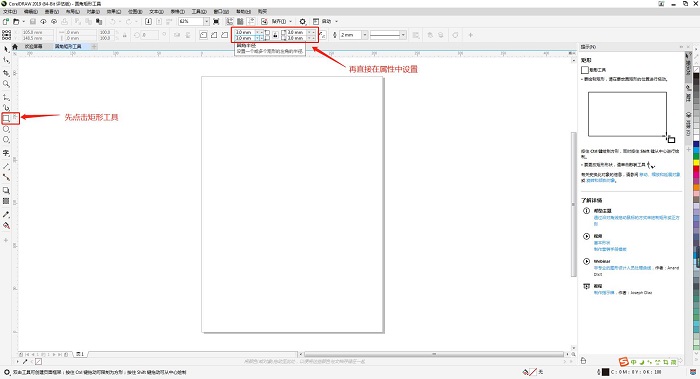This screenshot has height=379, width=700.
Task: Select the Rectangle tool in toolbox
Action: (6, 118)
